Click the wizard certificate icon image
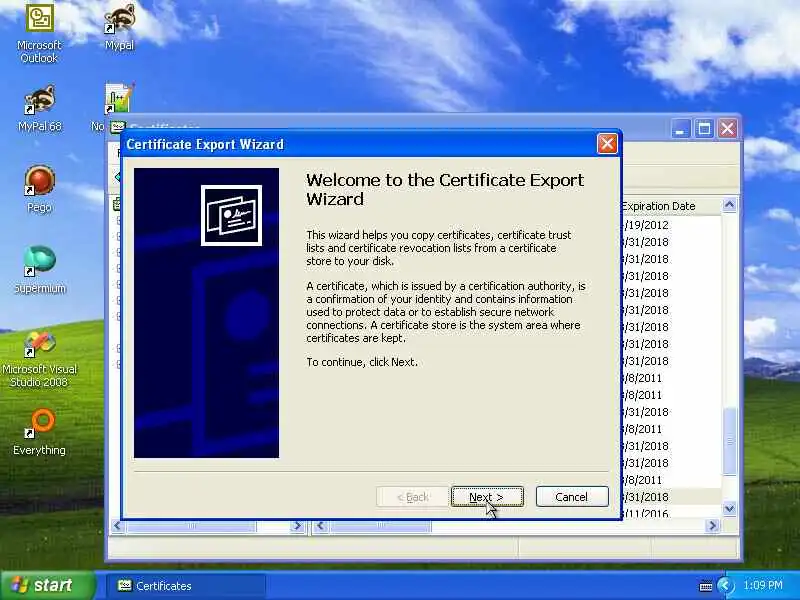This screenshot has height=600, width=800. point(231,215)
